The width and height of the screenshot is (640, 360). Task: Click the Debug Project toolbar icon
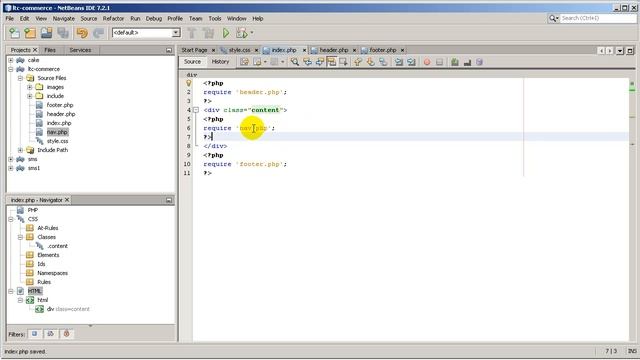[x=242, y=33]
